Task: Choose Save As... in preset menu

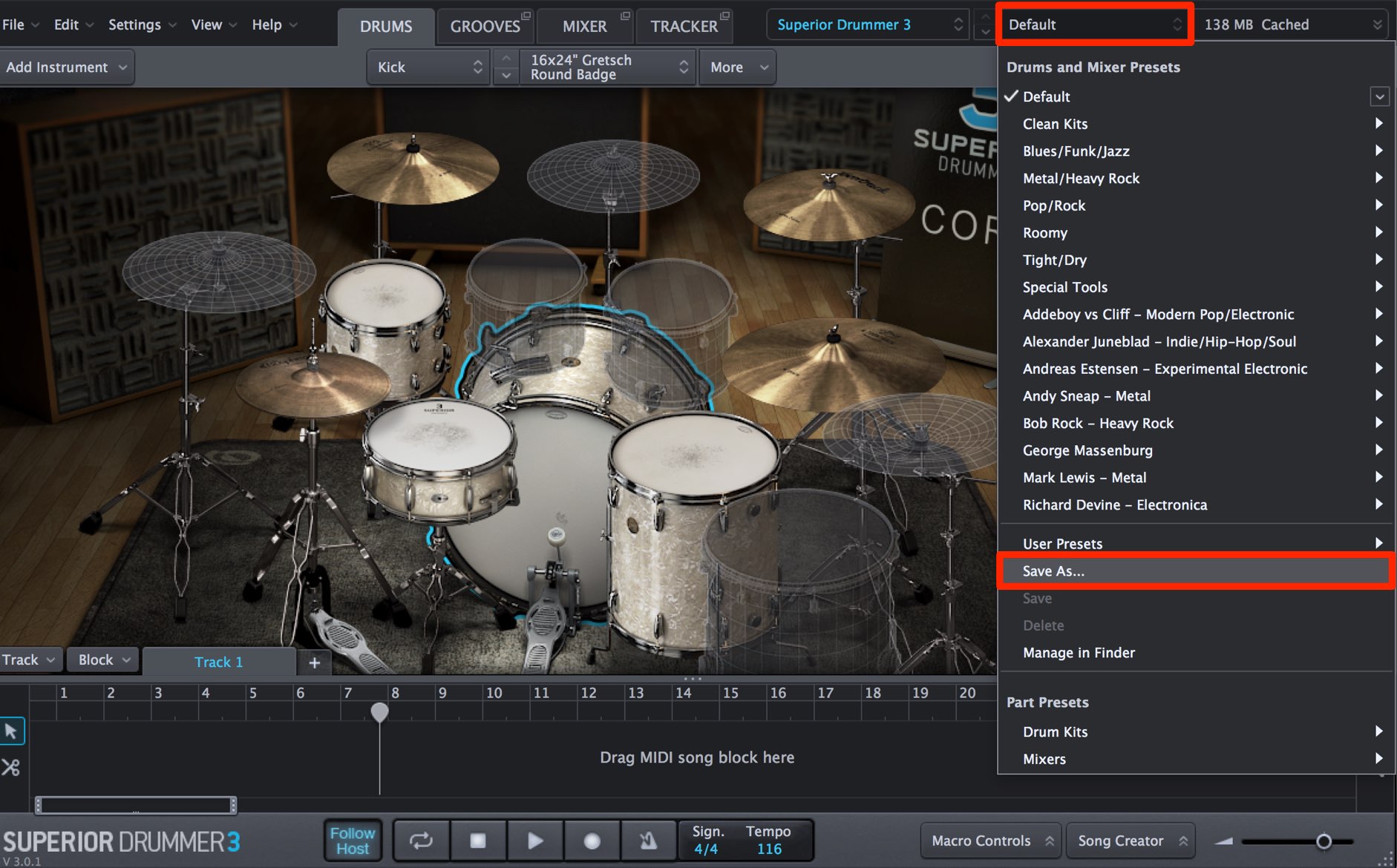Action: 1195,571
